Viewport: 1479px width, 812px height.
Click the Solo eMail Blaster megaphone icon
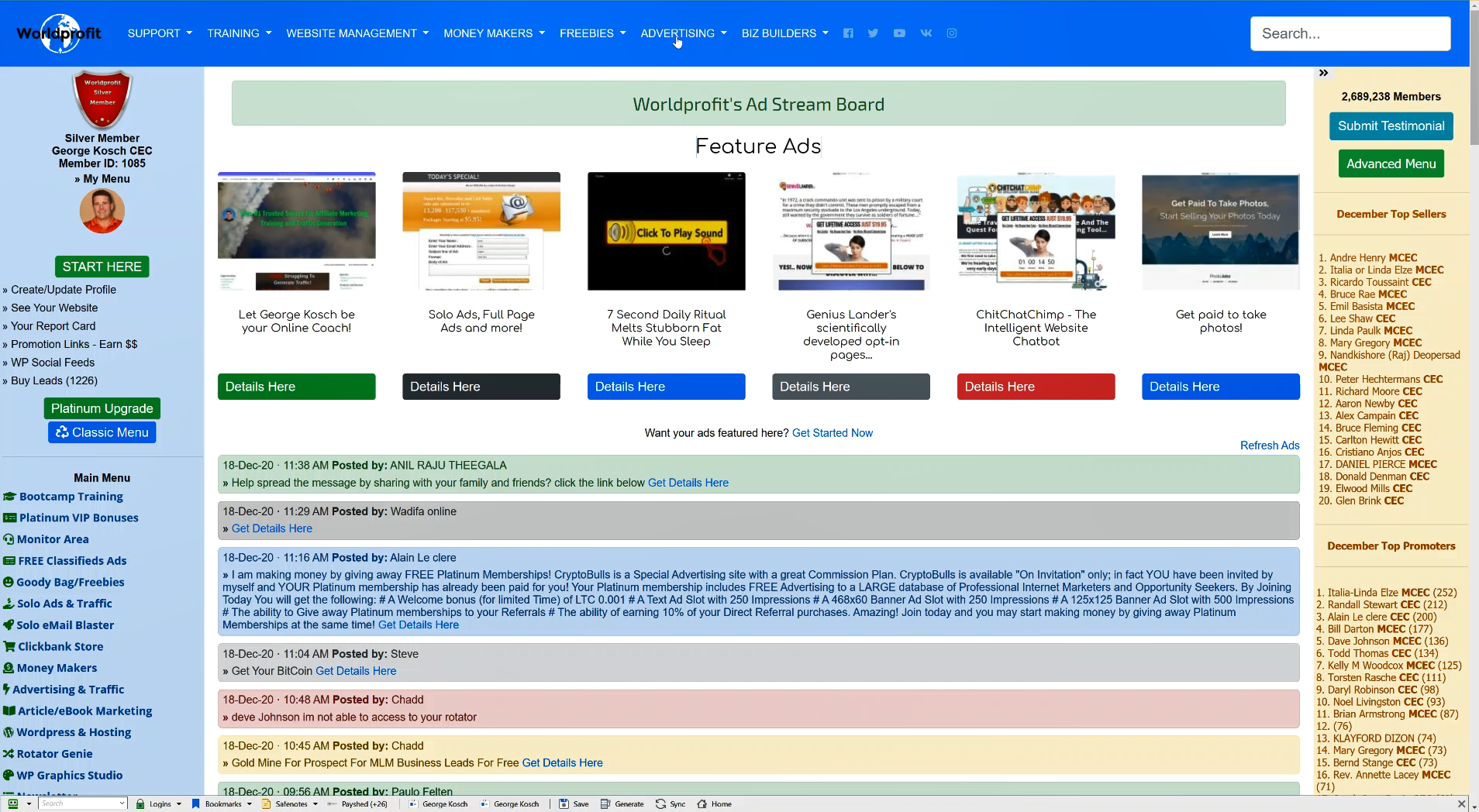pyautogui.click(x=9, y=625)
